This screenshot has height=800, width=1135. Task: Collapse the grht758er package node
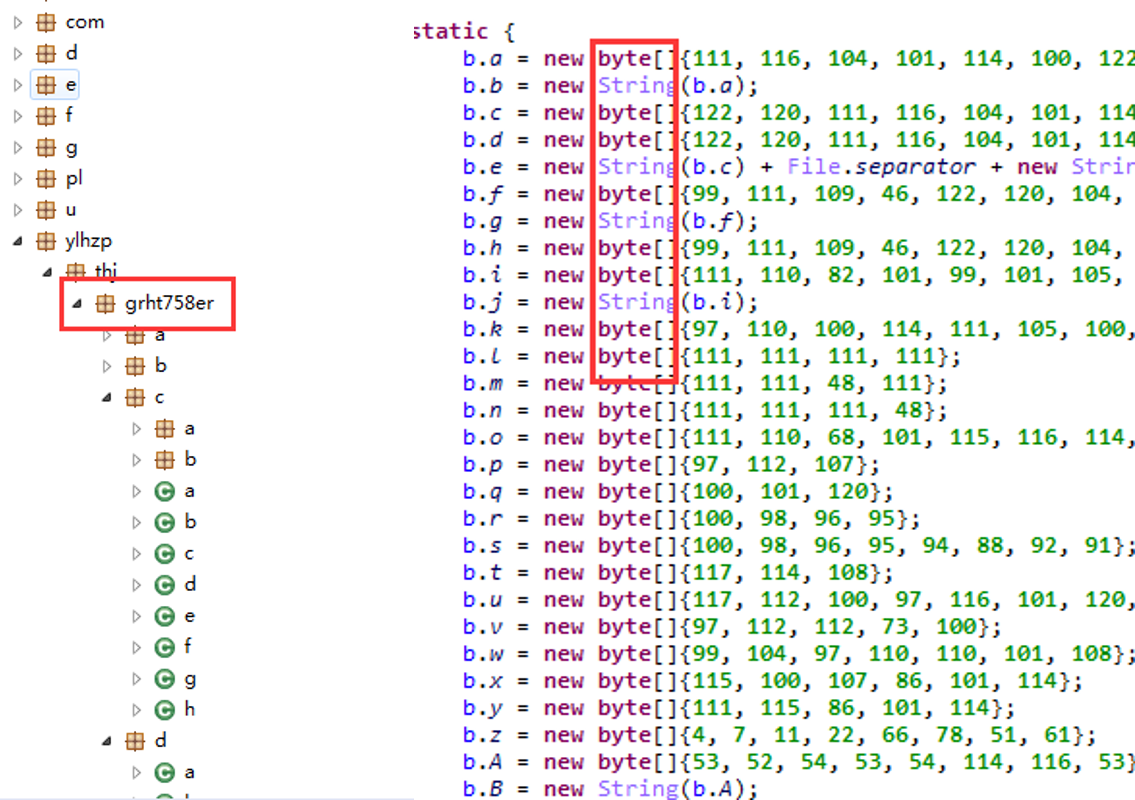click(x=77, y=303)
